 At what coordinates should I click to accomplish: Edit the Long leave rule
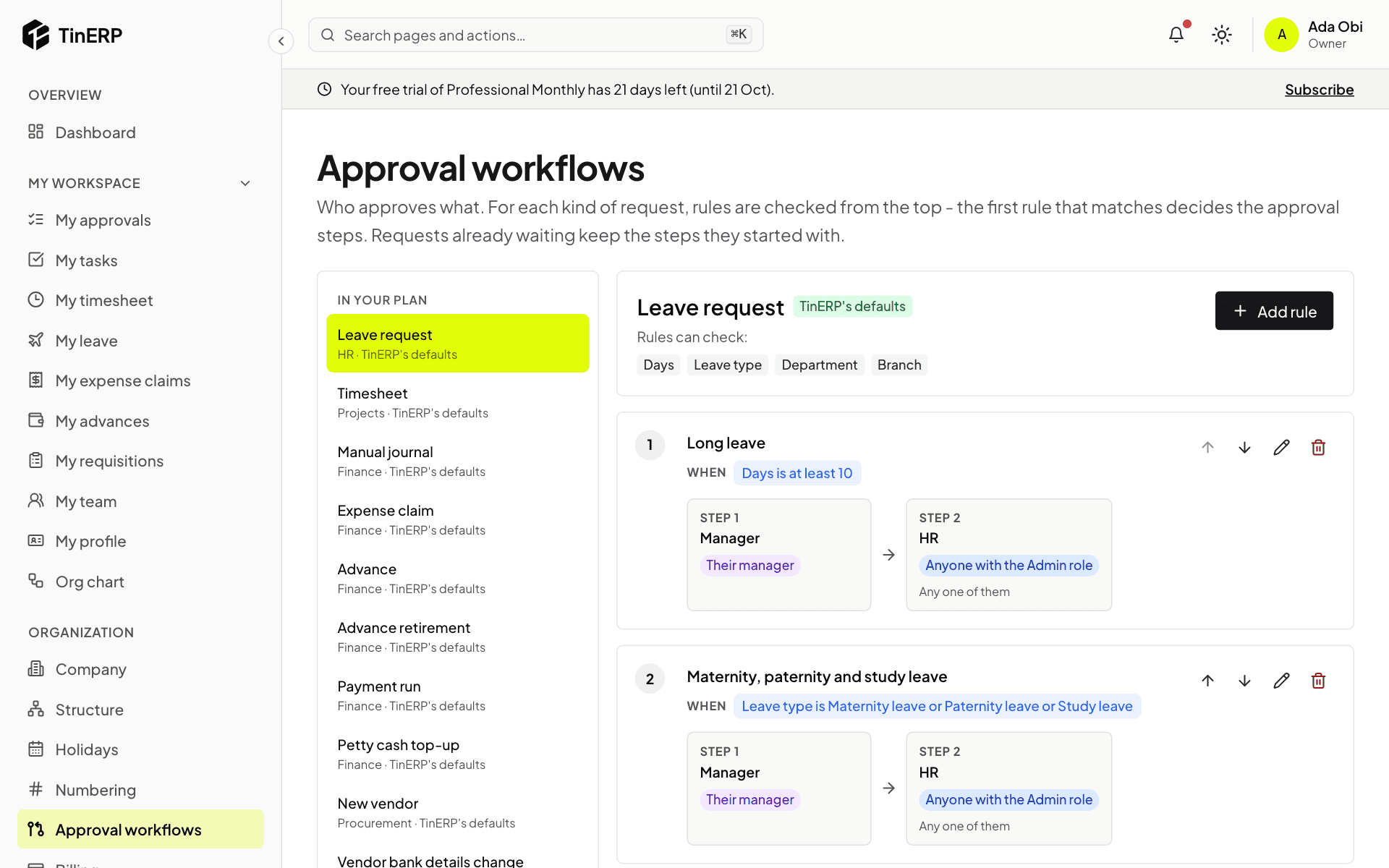[1281, 448]
